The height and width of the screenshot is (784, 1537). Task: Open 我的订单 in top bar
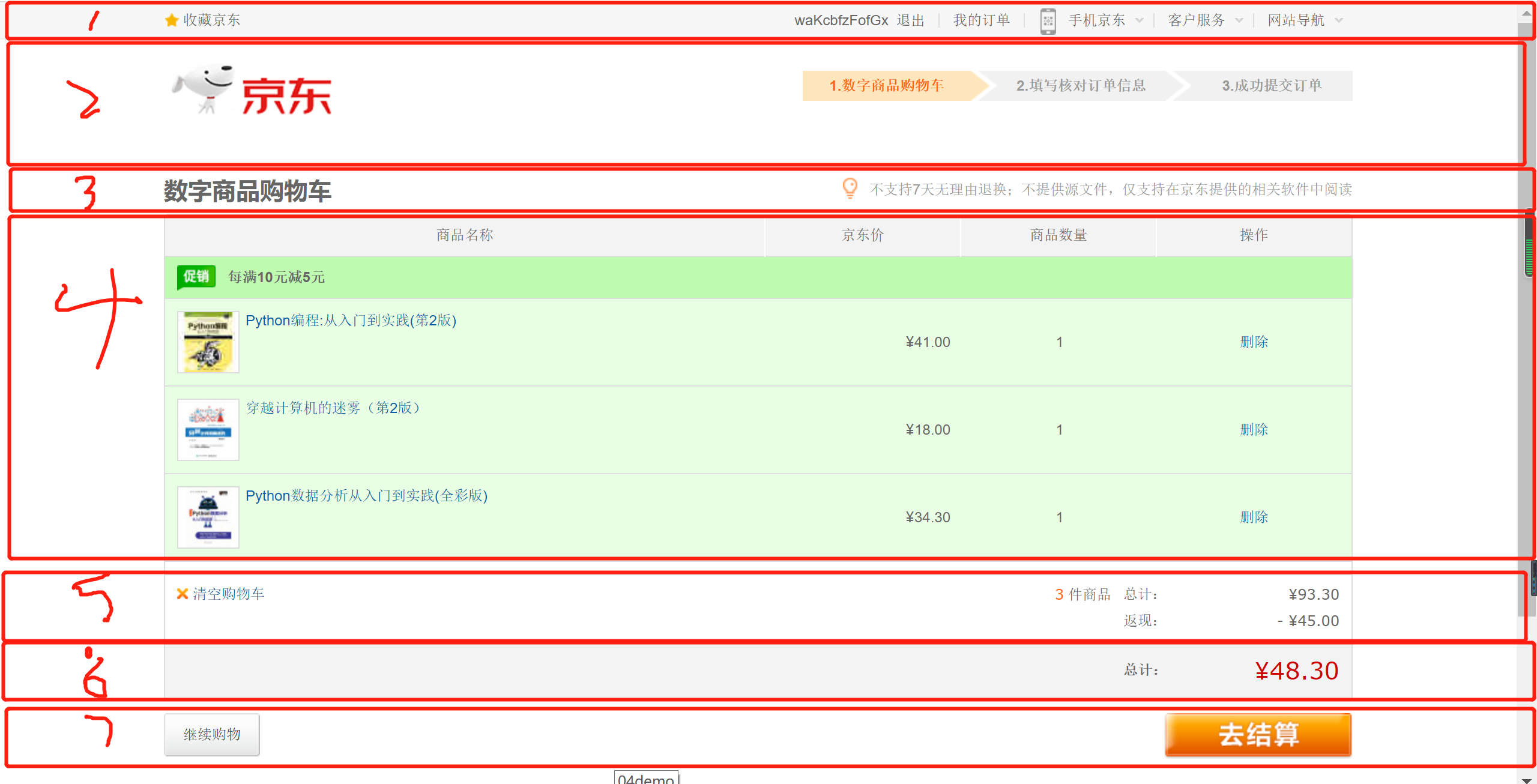pyautogui.click(x=982, y=20)
